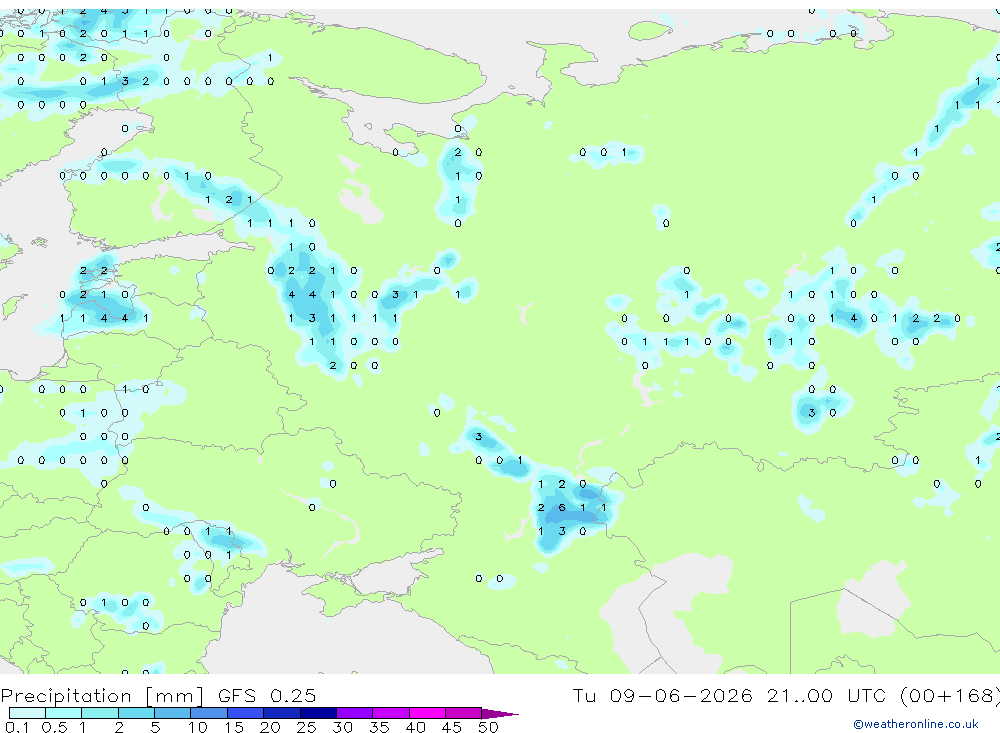Pick the 20–25 mm dark blue swatch
Screen dimensions: 1000x733
(x=281, y=713)
